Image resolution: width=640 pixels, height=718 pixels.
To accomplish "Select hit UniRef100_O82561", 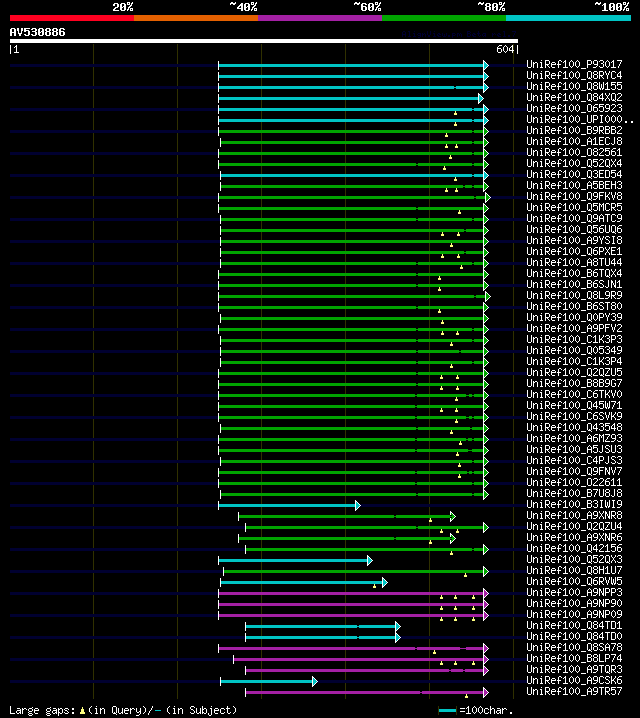I will [574, 152].
